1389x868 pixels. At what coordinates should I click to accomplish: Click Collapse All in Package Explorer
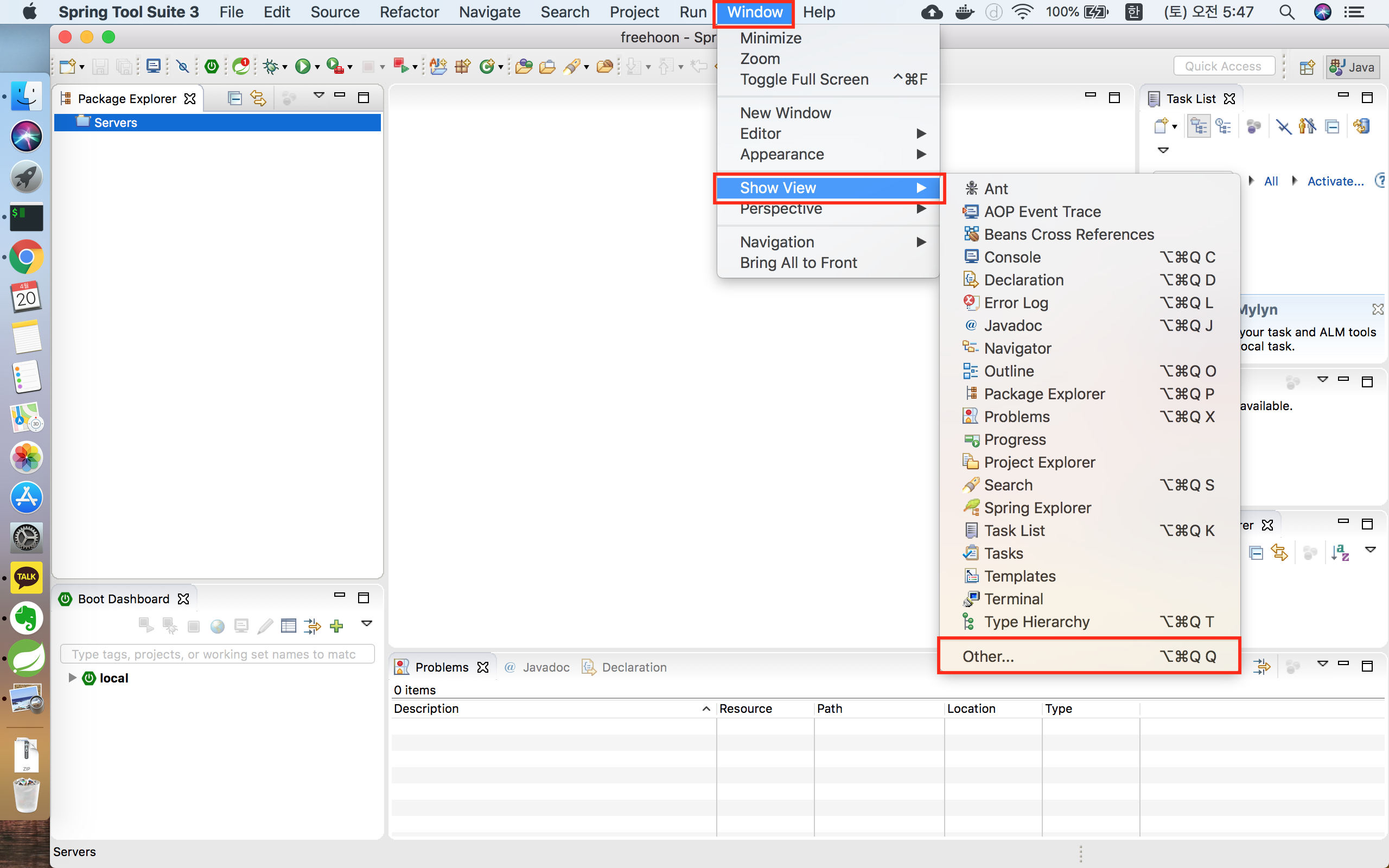tap(234, 98)
